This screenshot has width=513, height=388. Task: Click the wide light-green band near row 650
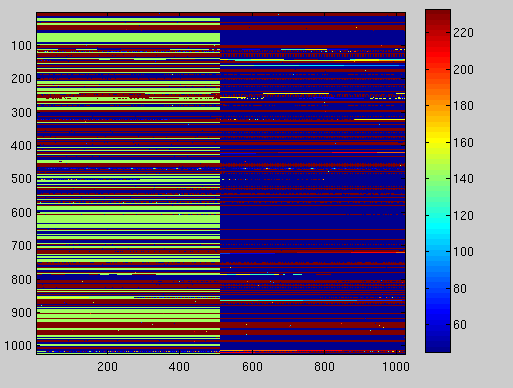128,219
